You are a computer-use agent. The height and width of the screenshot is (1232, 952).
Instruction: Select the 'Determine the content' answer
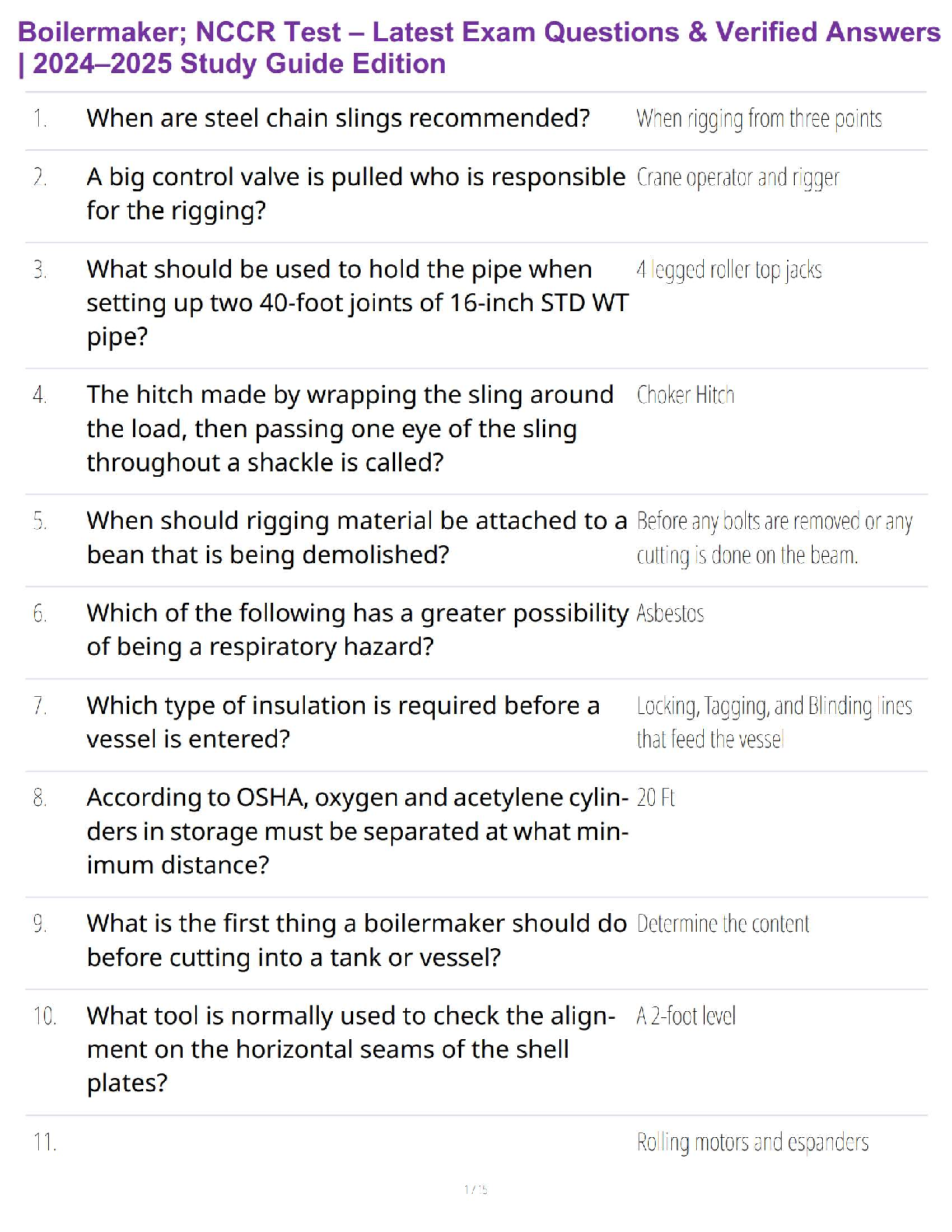(723, 924)
